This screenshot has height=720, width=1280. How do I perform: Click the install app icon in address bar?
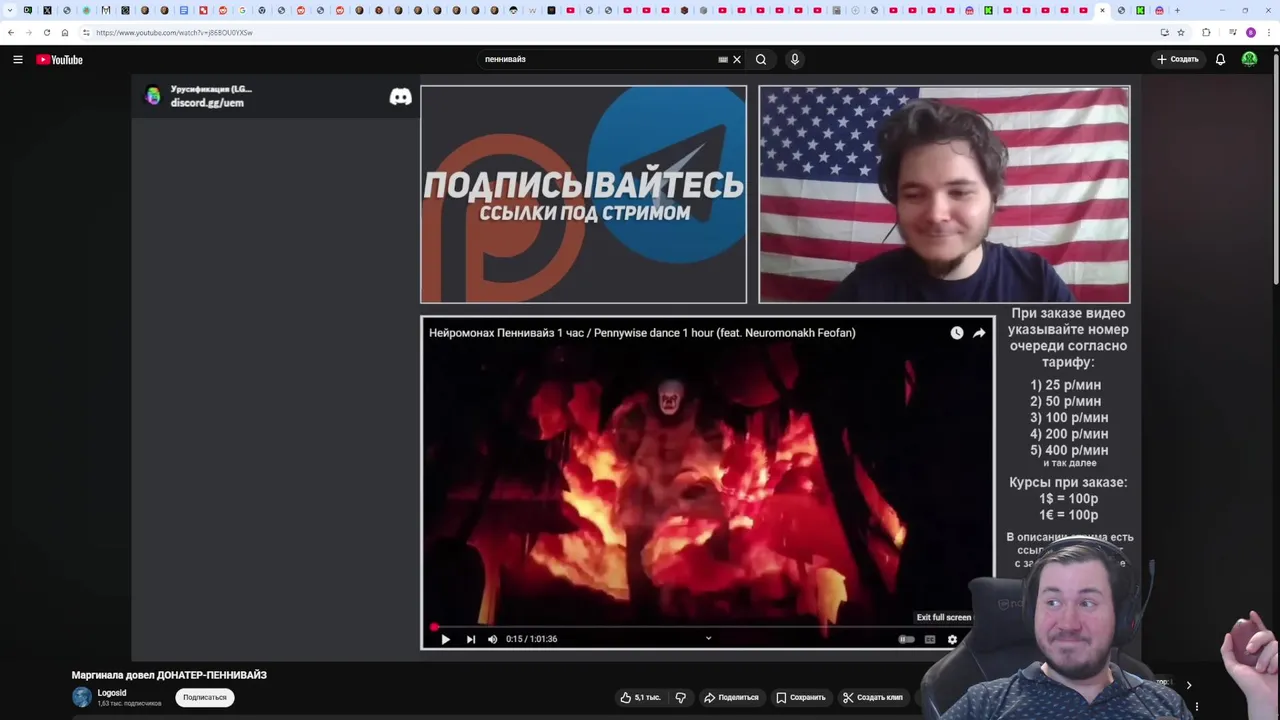1164,32
